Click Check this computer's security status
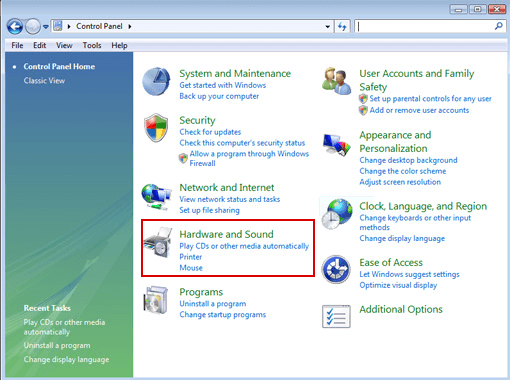This screenshot has height=380, width=510. (x=242, y=143)
